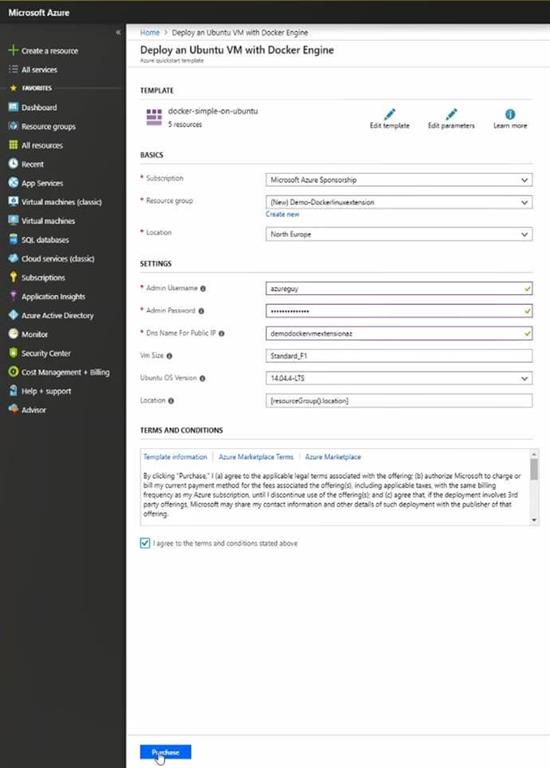Show info tooltip for Dns Name For Public IP
This screenshot has width=550, height=768.
click(x=221, y=334)
